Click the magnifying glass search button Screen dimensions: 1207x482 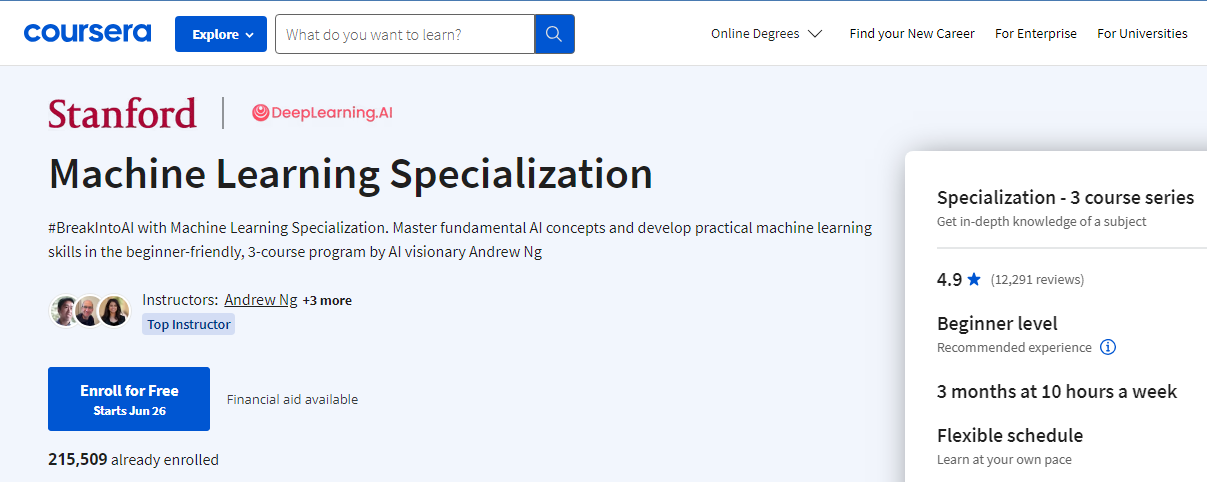tap(554, 34)
